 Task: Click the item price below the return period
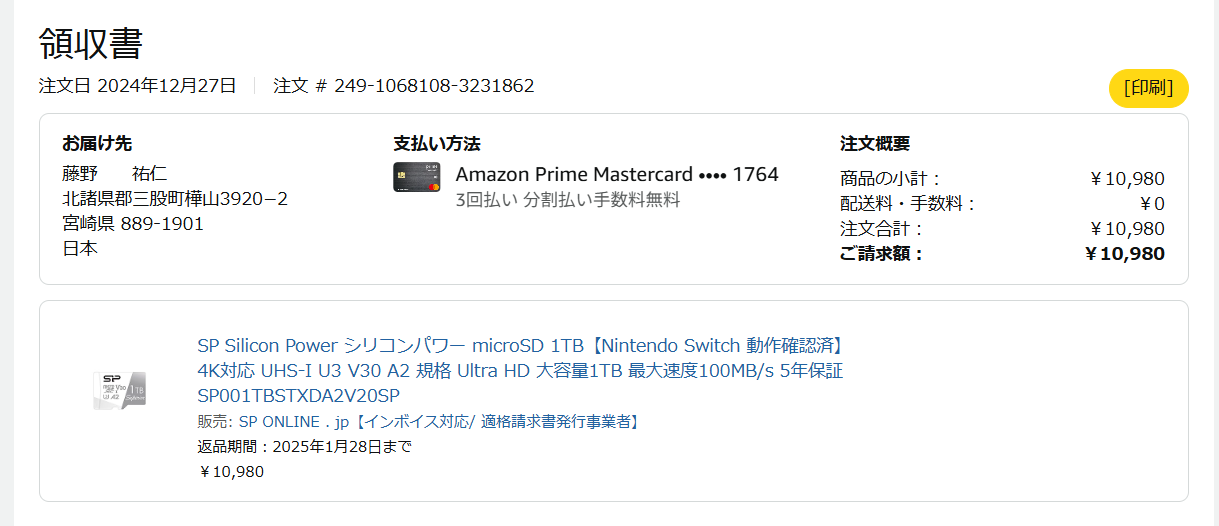click(x=231, y=472)
